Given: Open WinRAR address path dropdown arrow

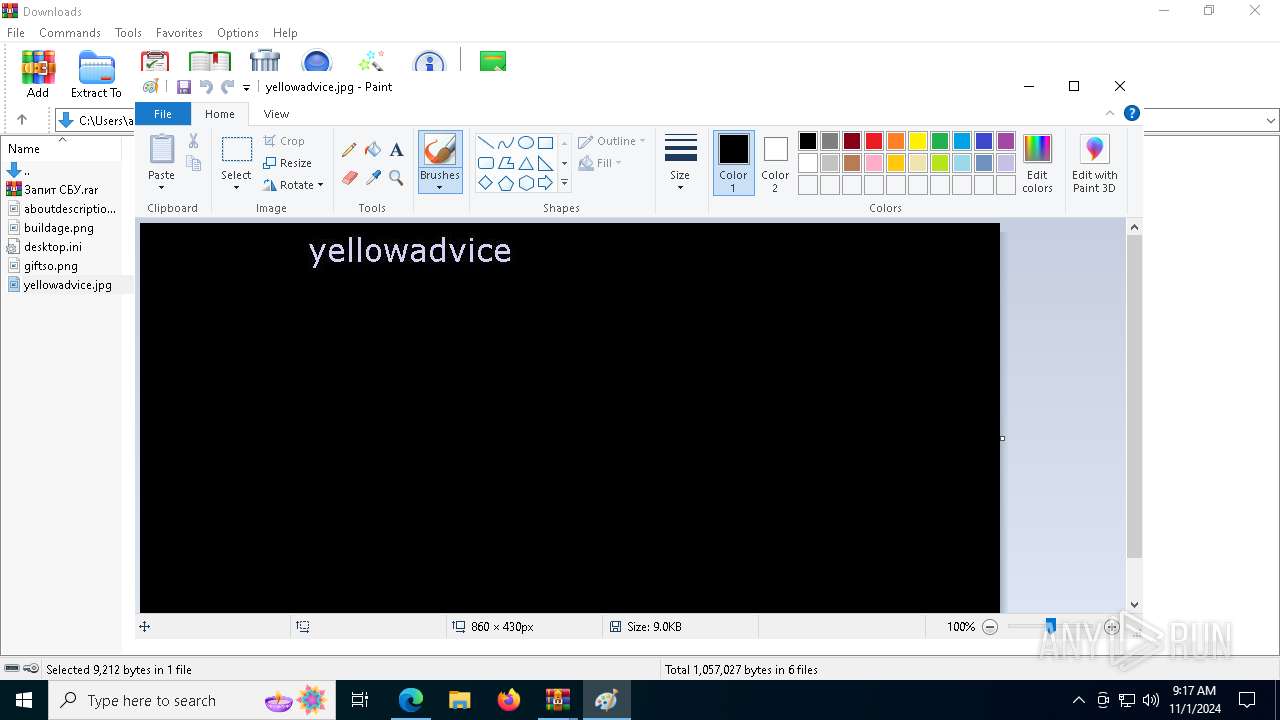Looking at the screenshot, I should (1271, 120).
